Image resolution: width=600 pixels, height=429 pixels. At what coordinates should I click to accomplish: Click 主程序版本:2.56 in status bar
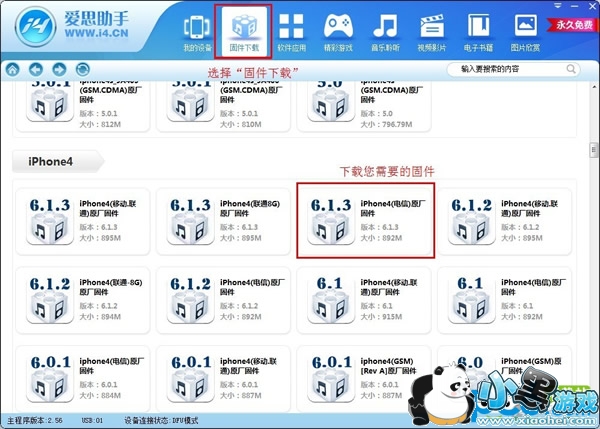point(35,421)
